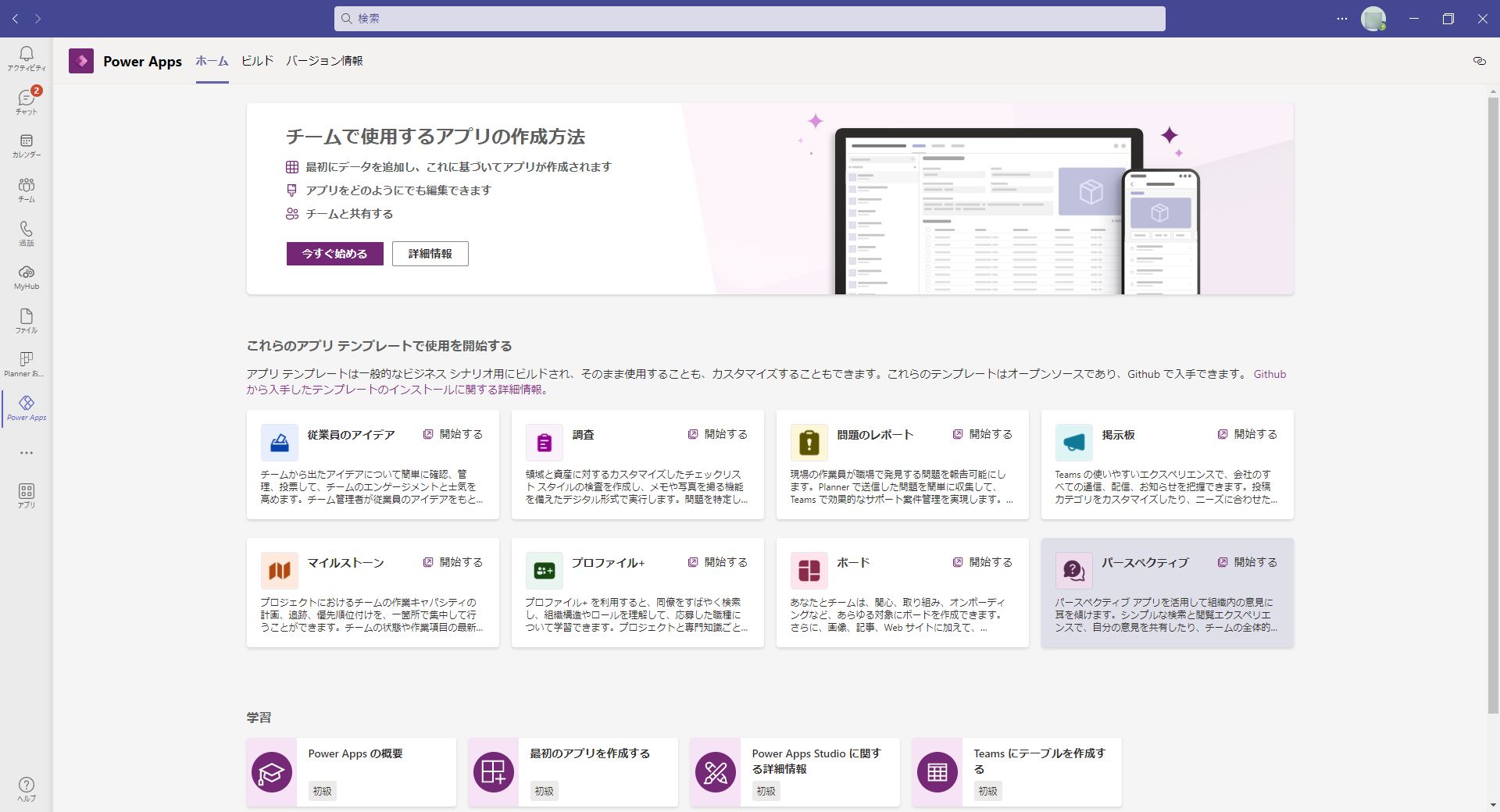The height and width of the screenshot is (812, 1500).
Task: Open the Teams (チーム) sidebar icon
Action: pyautogui.click(x=27, y=190)
